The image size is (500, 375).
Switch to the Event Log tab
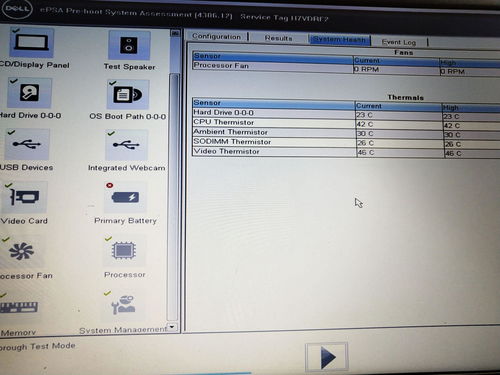pos(399,42)
